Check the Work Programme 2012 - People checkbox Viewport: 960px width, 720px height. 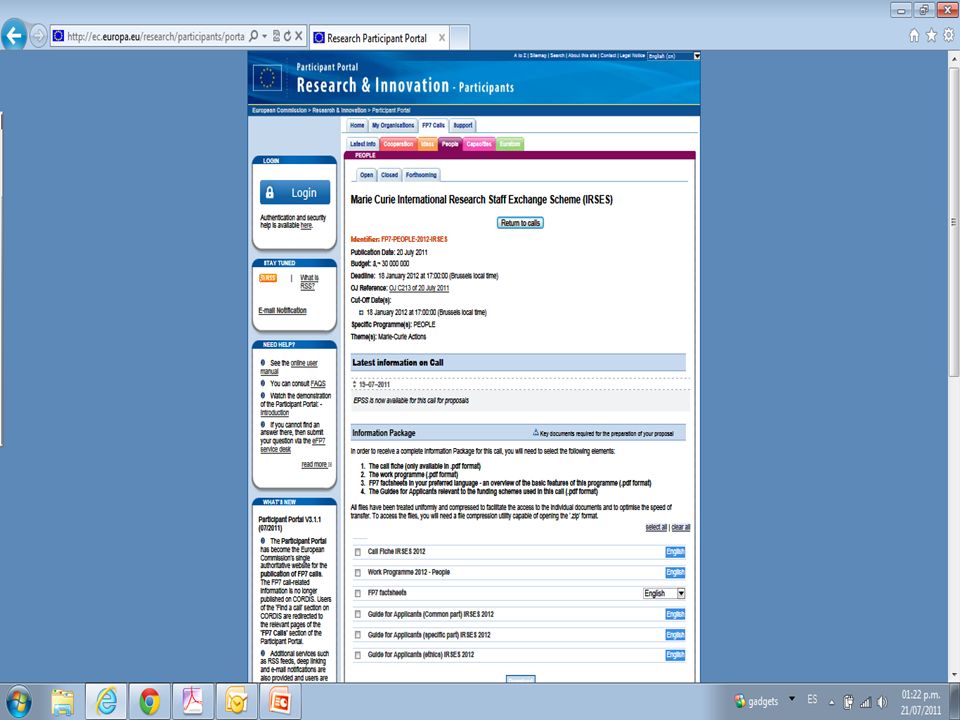358,573
